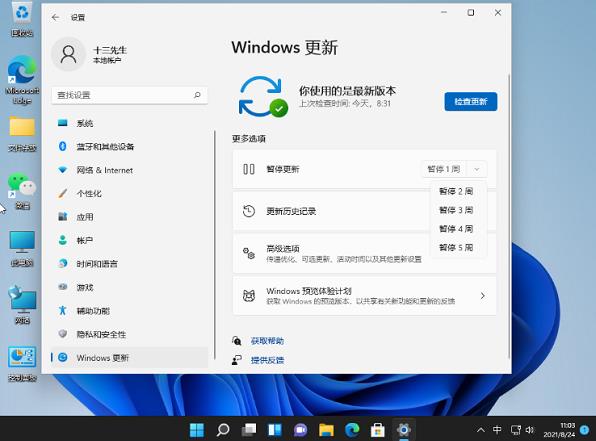596x441 pixels.
Task: Open 辅助功能 settings category
Action: [x=129, y=311]
